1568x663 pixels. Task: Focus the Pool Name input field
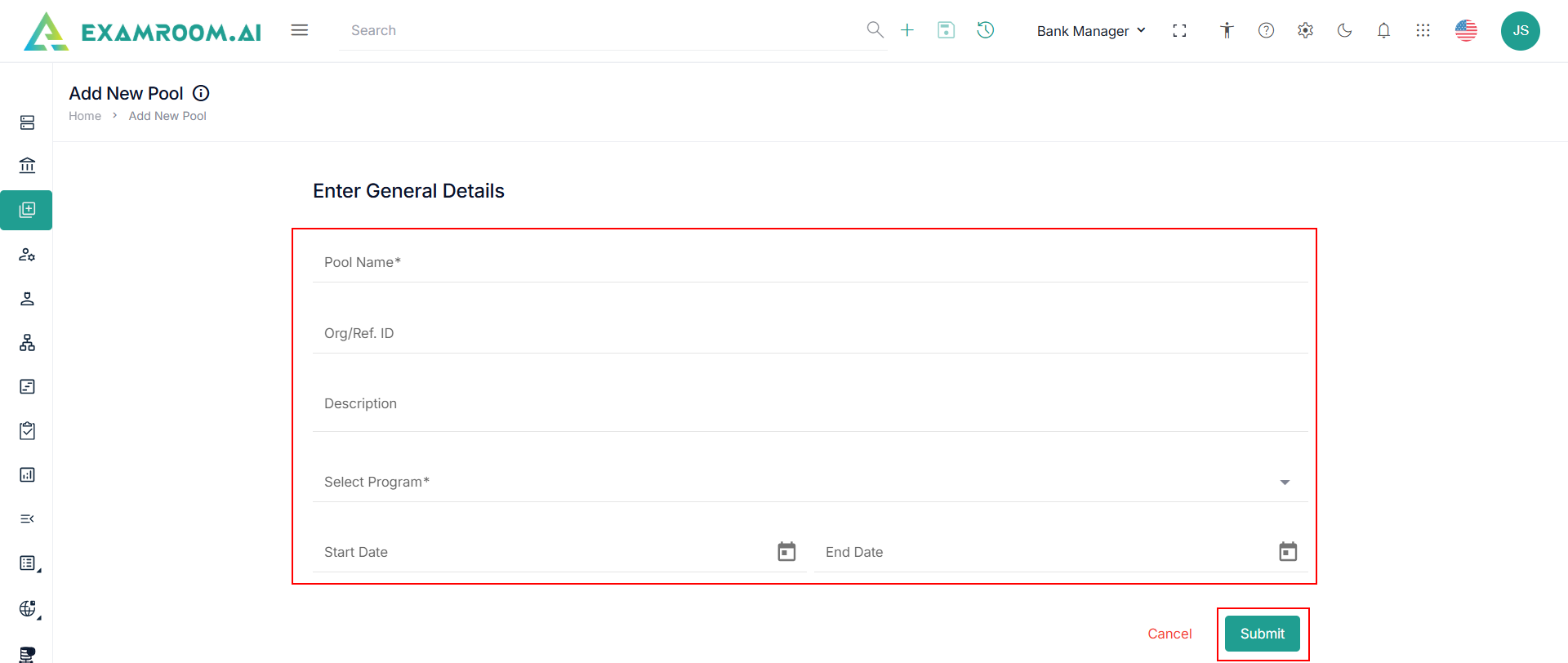pos(810,262)
